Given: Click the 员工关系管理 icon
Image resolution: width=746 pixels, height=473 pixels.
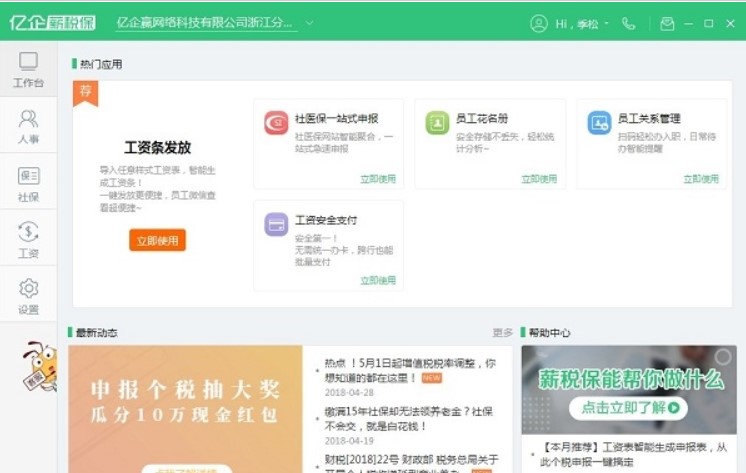Looking at the screenshot, I should [599, 123].
